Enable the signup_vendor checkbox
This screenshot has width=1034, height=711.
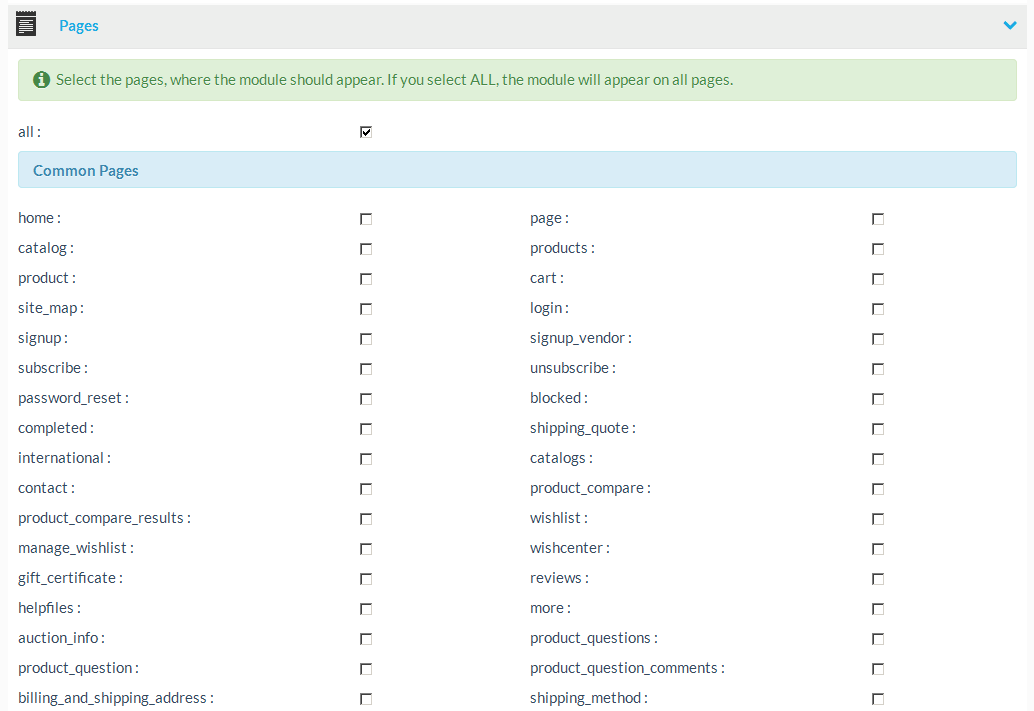click(x=878, y=339)
